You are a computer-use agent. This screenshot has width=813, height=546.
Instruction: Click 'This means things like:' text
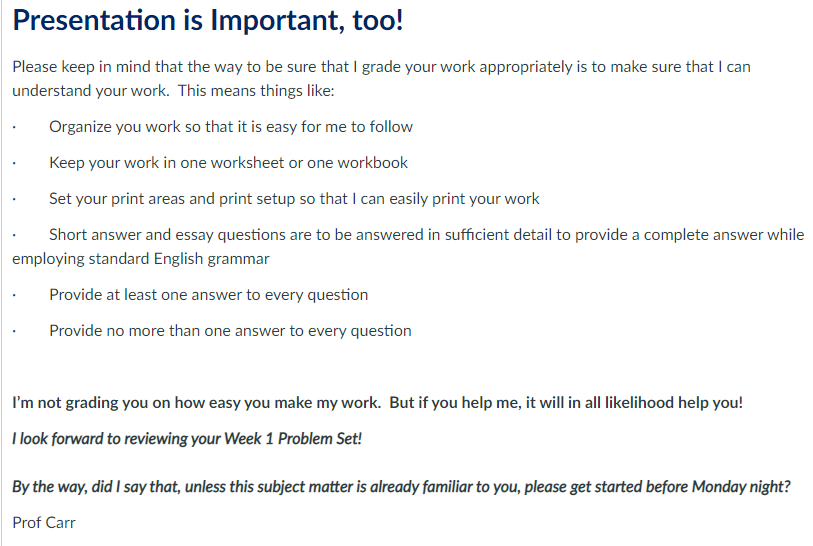tap(256, 91)
